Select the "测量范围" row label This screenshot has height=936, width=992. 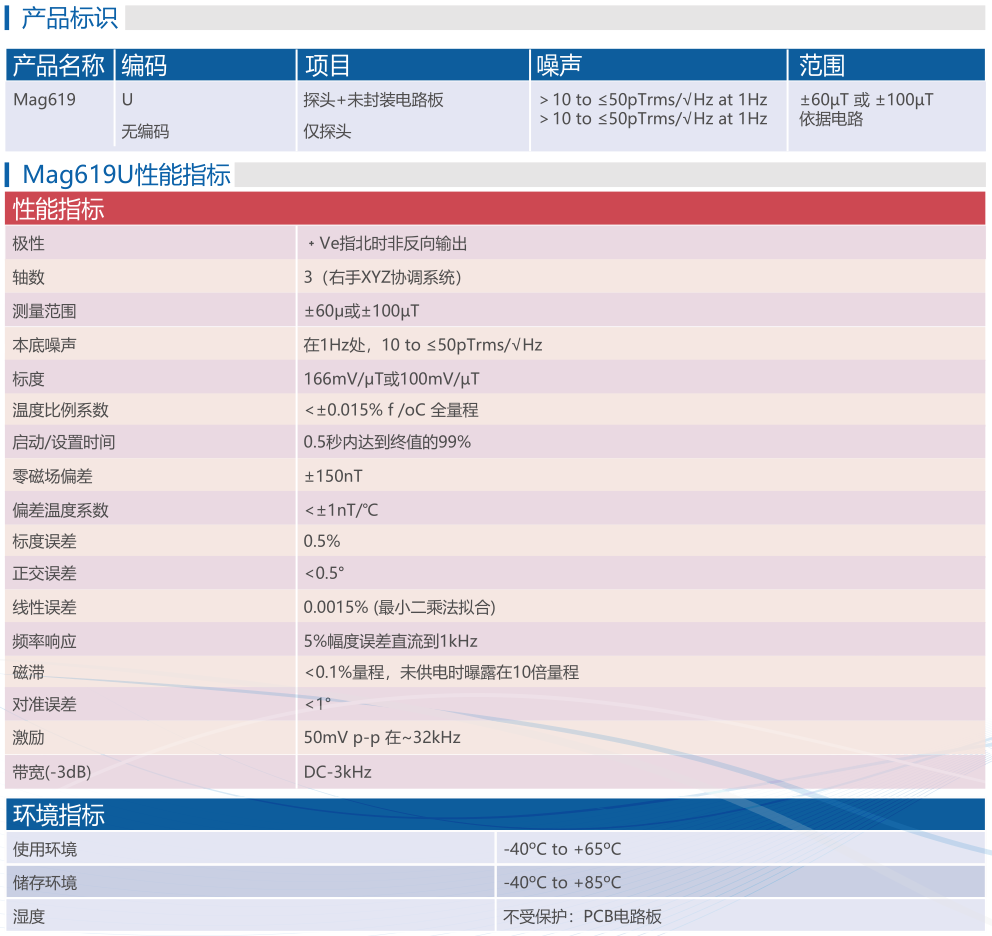[x=44, y=311]
